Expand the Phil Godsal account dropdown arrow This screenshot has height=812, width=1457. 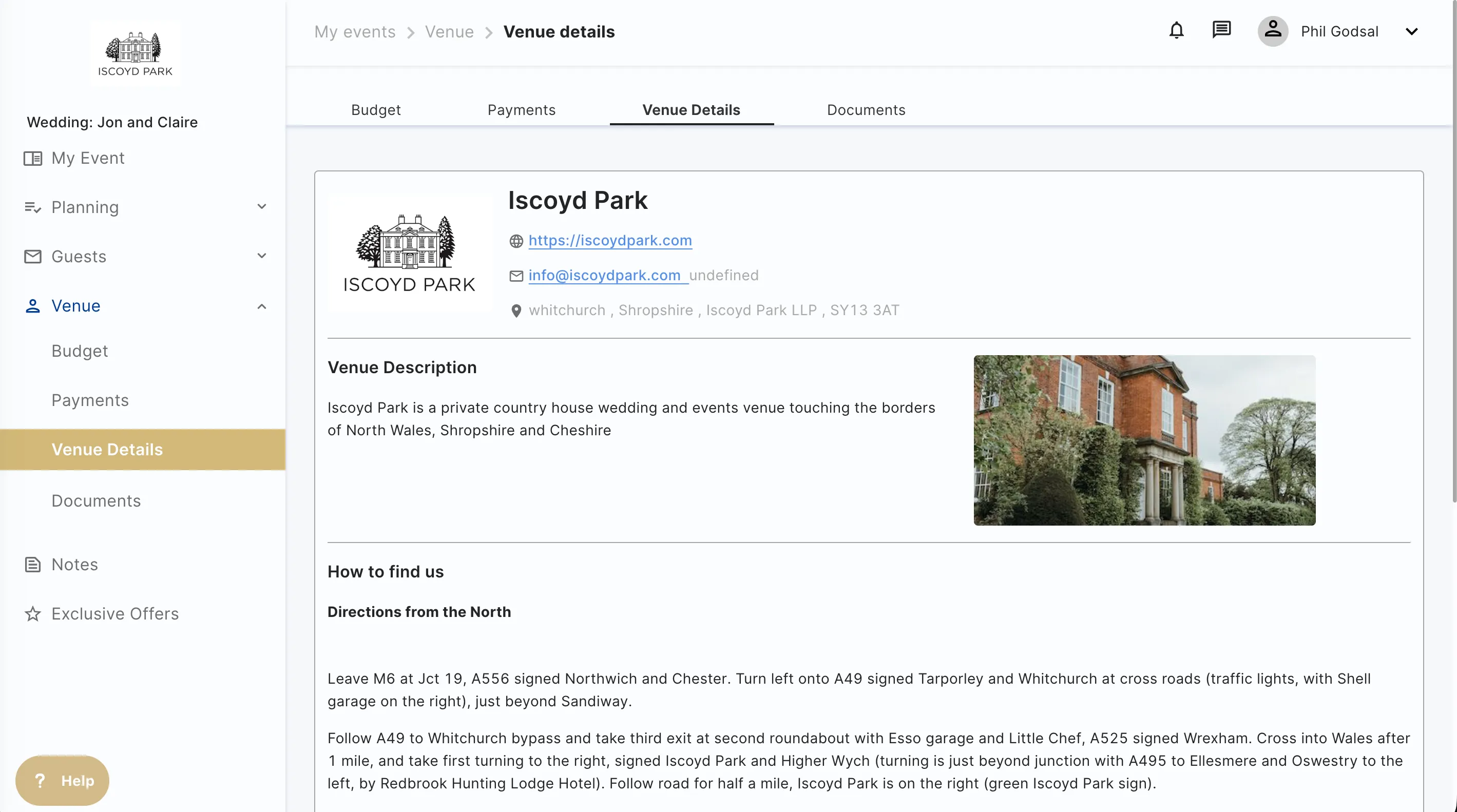pos(1412,32)
